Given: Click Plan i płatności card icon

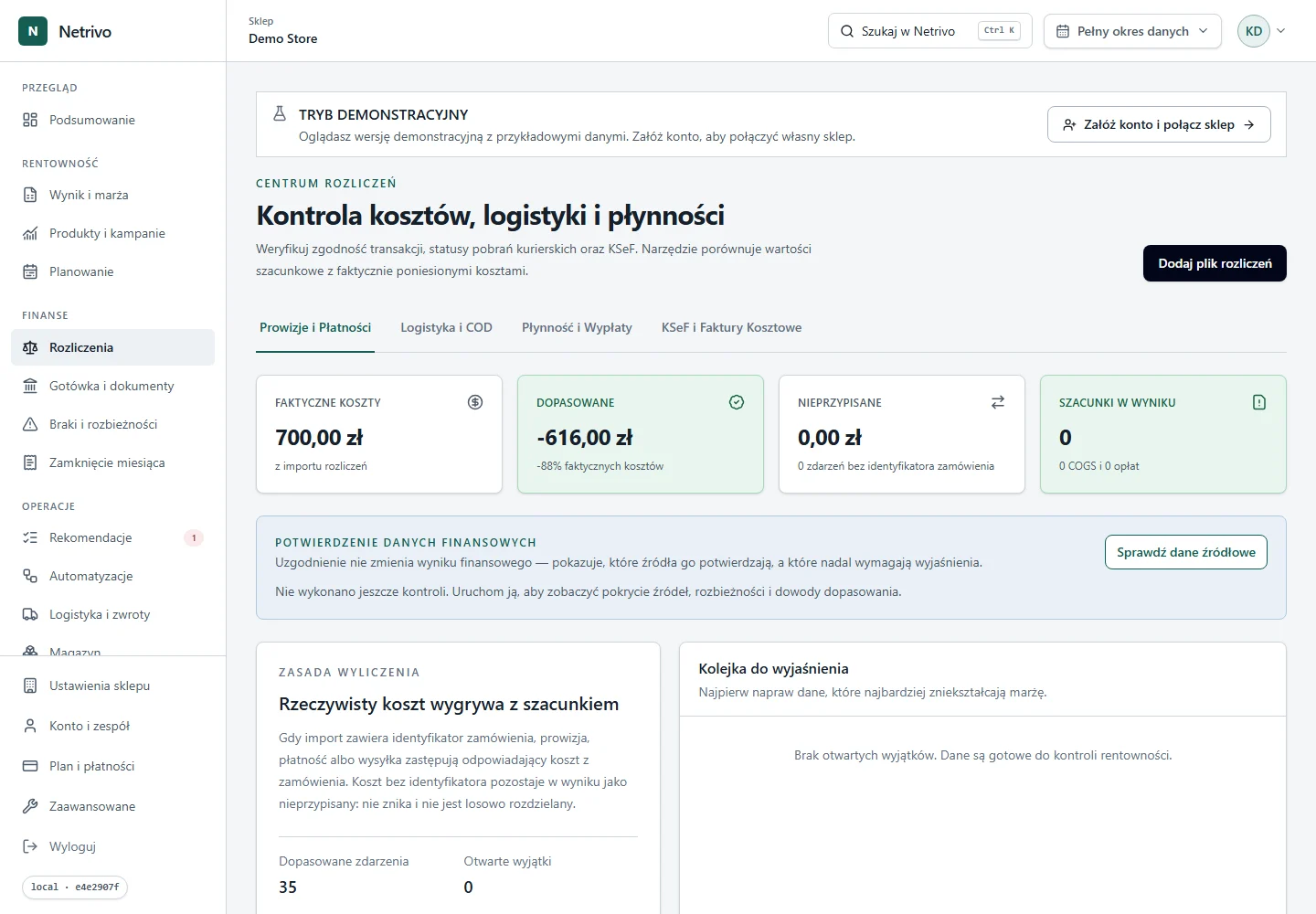Looking at the screenshot, I should coord(30,766).
